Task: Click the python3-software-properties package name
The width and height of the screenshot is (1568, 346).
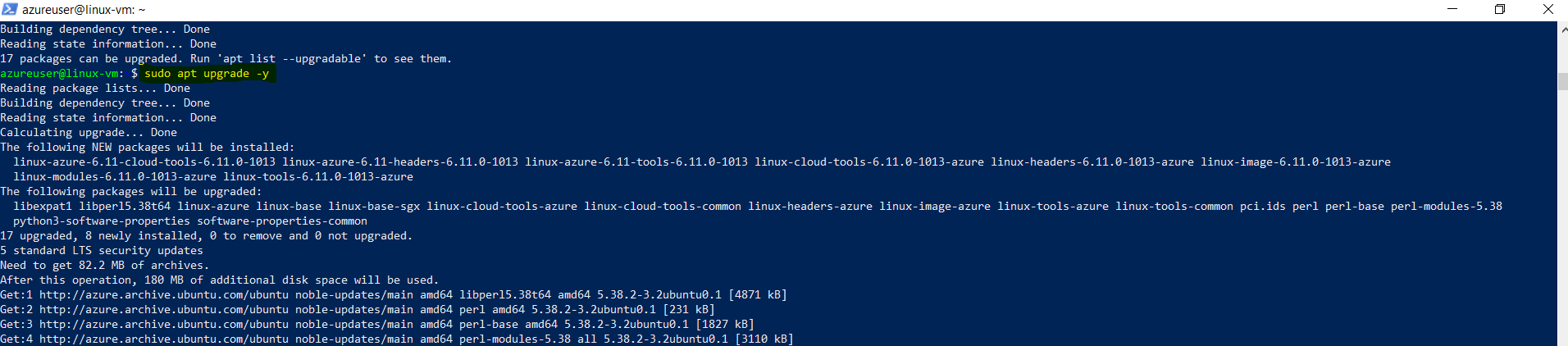Action: point(102,221)
